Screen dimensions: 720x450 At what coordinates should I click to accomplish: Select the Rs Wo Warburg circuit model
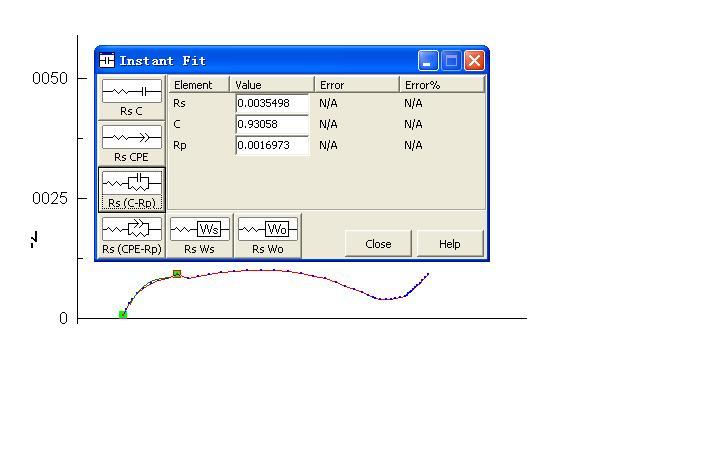268,236
